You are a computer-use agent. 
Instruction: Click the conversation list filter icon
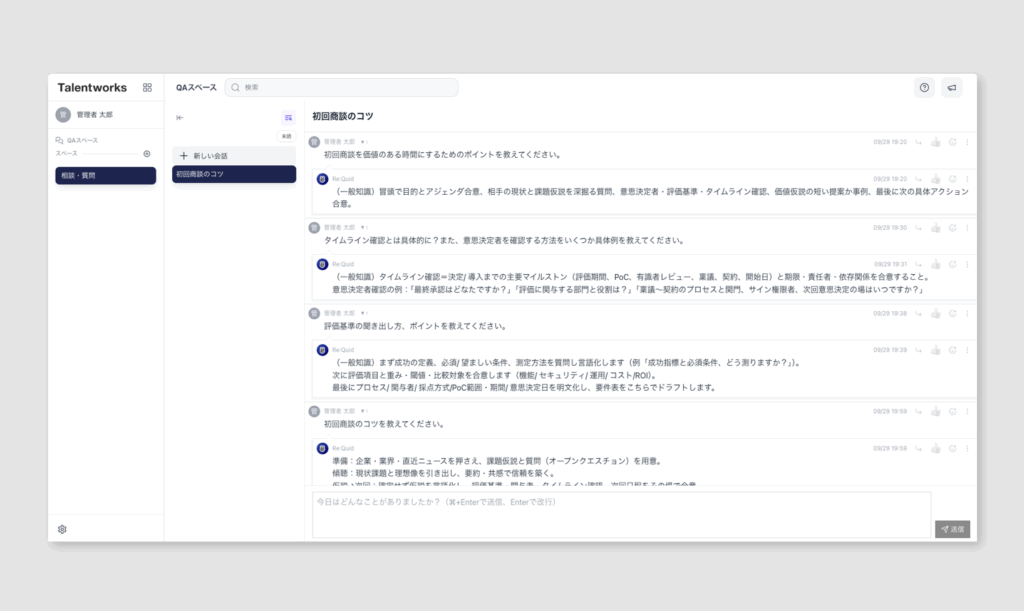[x=288, y=118]
